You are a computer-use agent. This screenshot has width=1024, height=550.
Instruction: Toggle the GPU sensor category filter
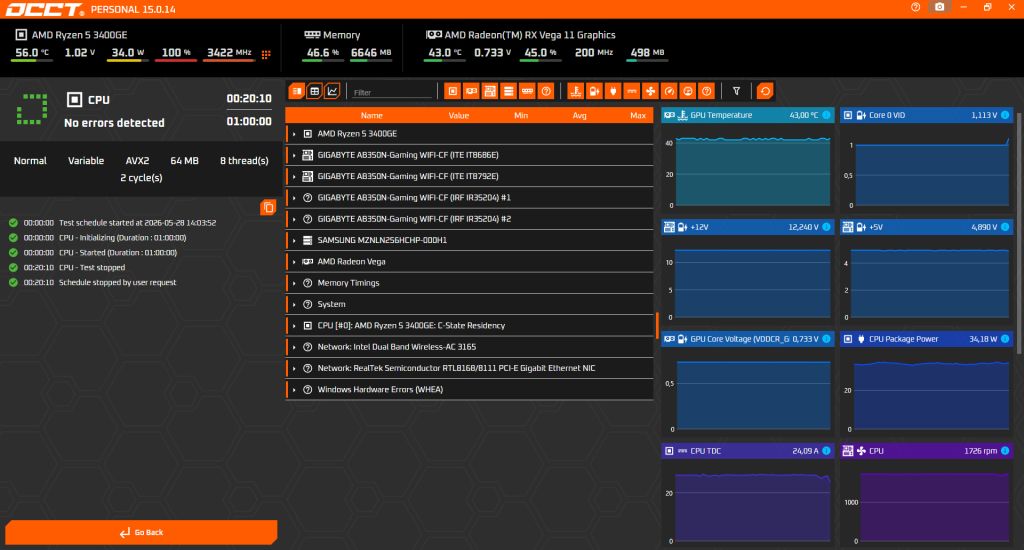tap(471, 91)
